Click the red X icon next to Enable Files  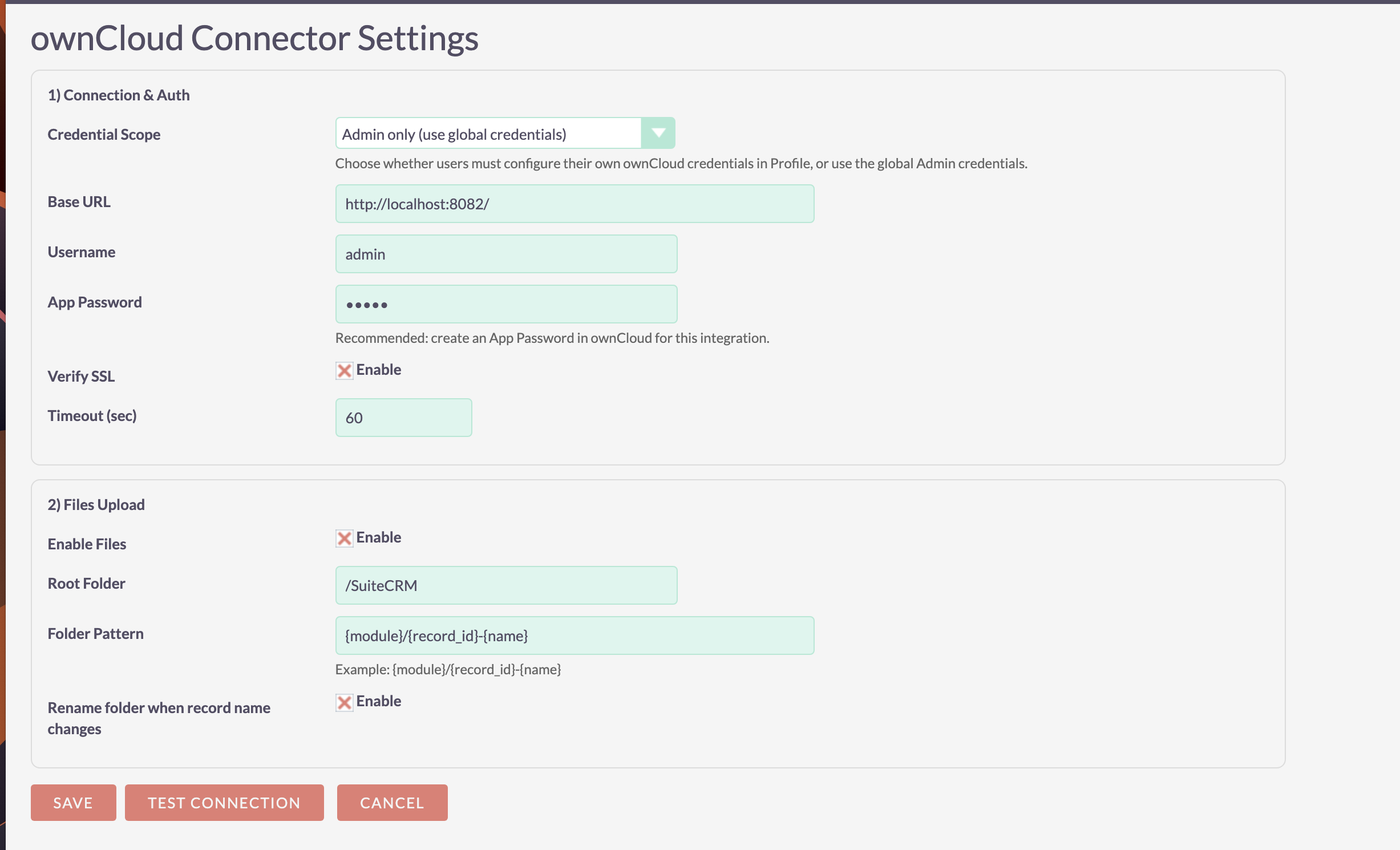pyautogui.click(x=344, y=538)
